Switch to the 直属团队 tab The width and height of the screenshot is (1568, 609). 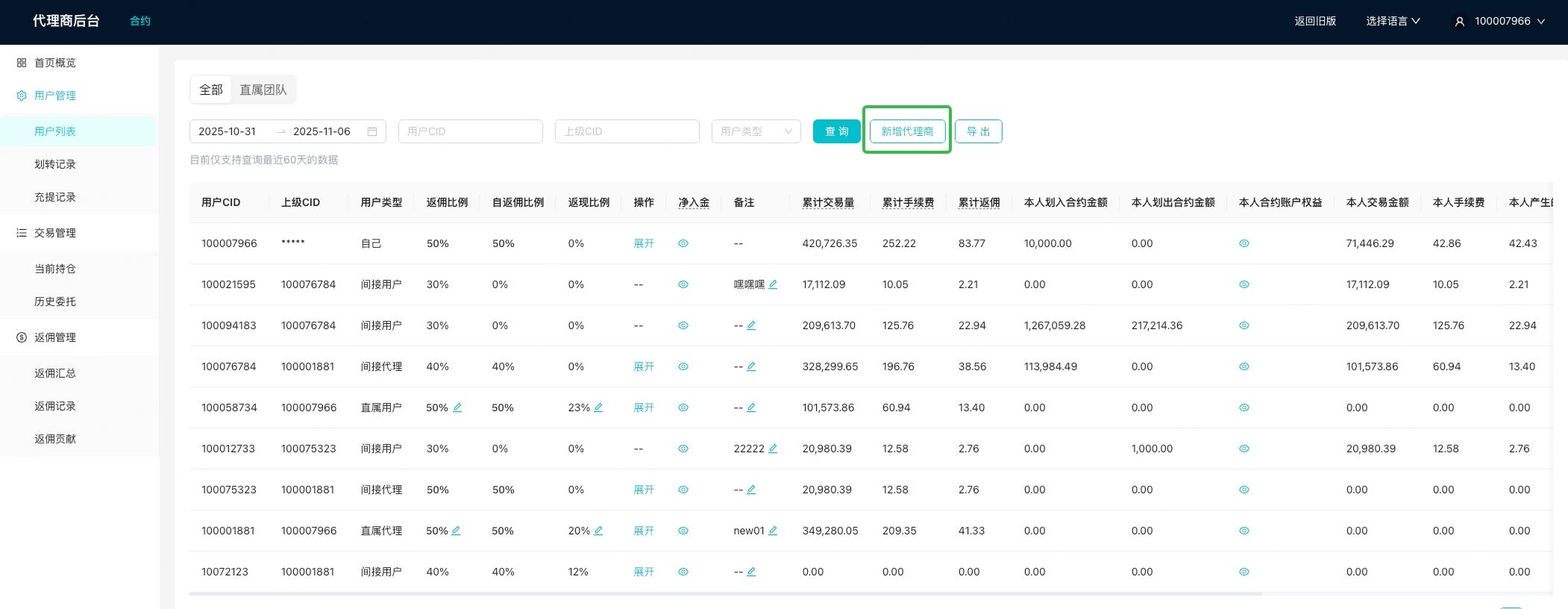pos(263,90)
